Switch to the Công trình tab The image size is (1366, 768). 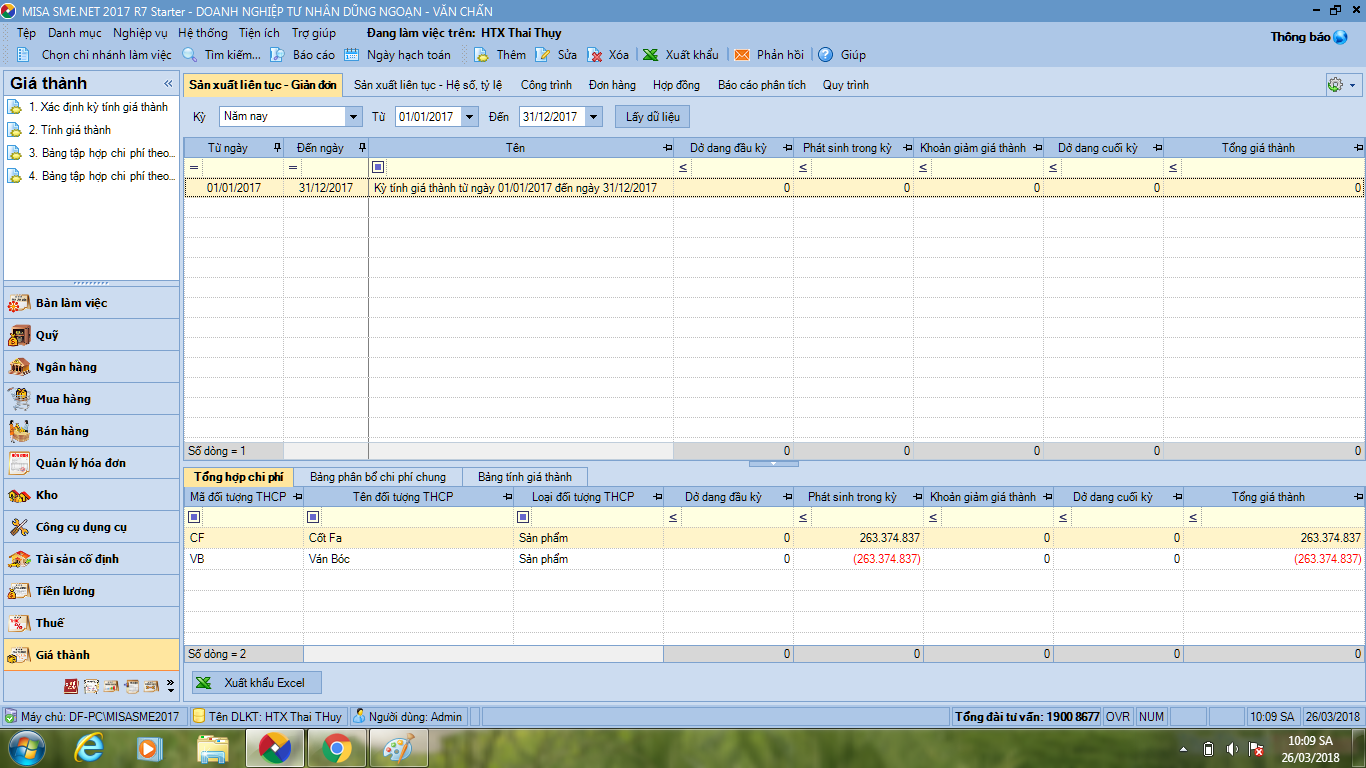546,85
